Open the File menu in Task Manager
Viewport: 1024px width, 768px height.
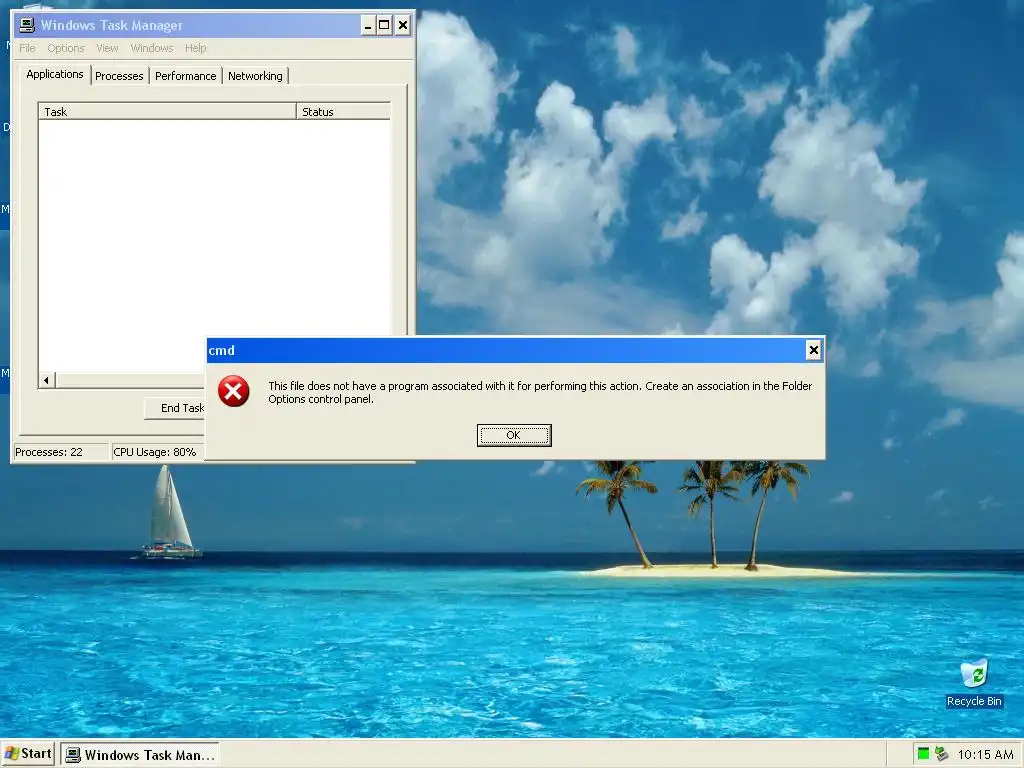[x=27, y=48]
